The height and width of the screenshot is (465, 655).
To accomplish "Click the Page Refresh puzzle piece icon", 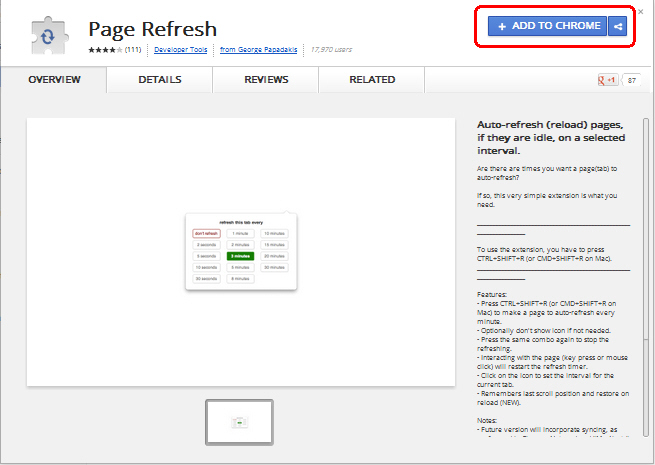I will [48, 36].
